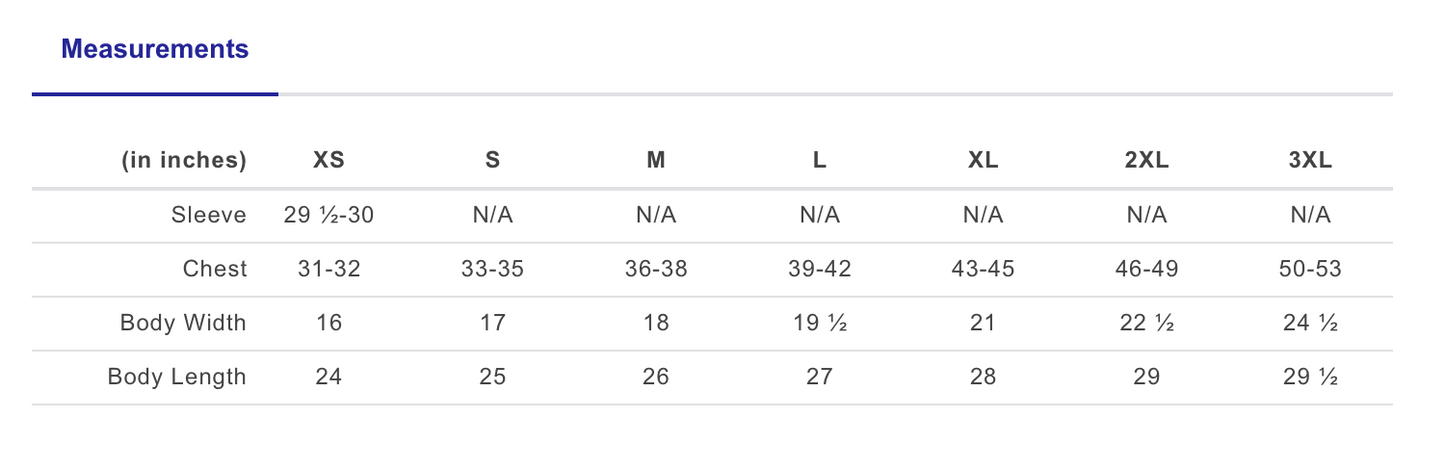The image size is (1445, 470).
Task: Click the 2XL size header
Action: [x=1146, y=160]
